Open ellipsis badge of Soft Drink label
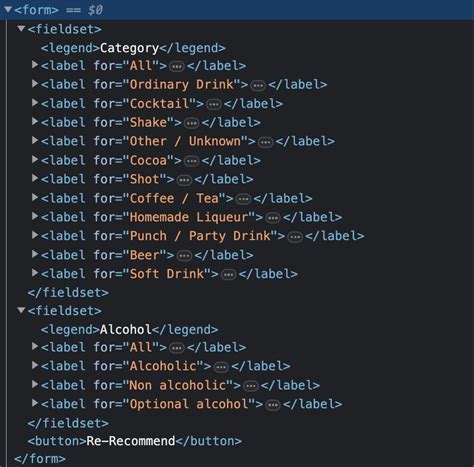Viewport: 474px width, 467px height. pyautogui.click(x=229, y=275)
